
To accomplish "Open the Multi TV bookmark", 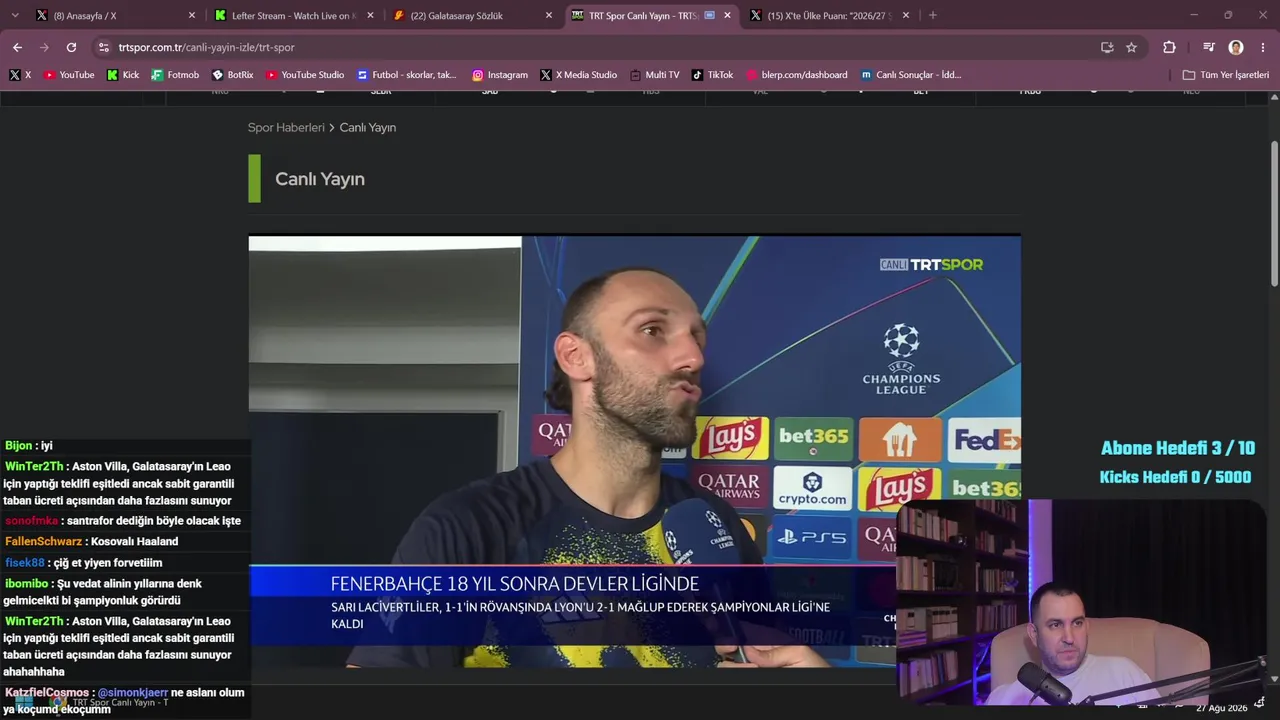I will [x=655, y=75].
